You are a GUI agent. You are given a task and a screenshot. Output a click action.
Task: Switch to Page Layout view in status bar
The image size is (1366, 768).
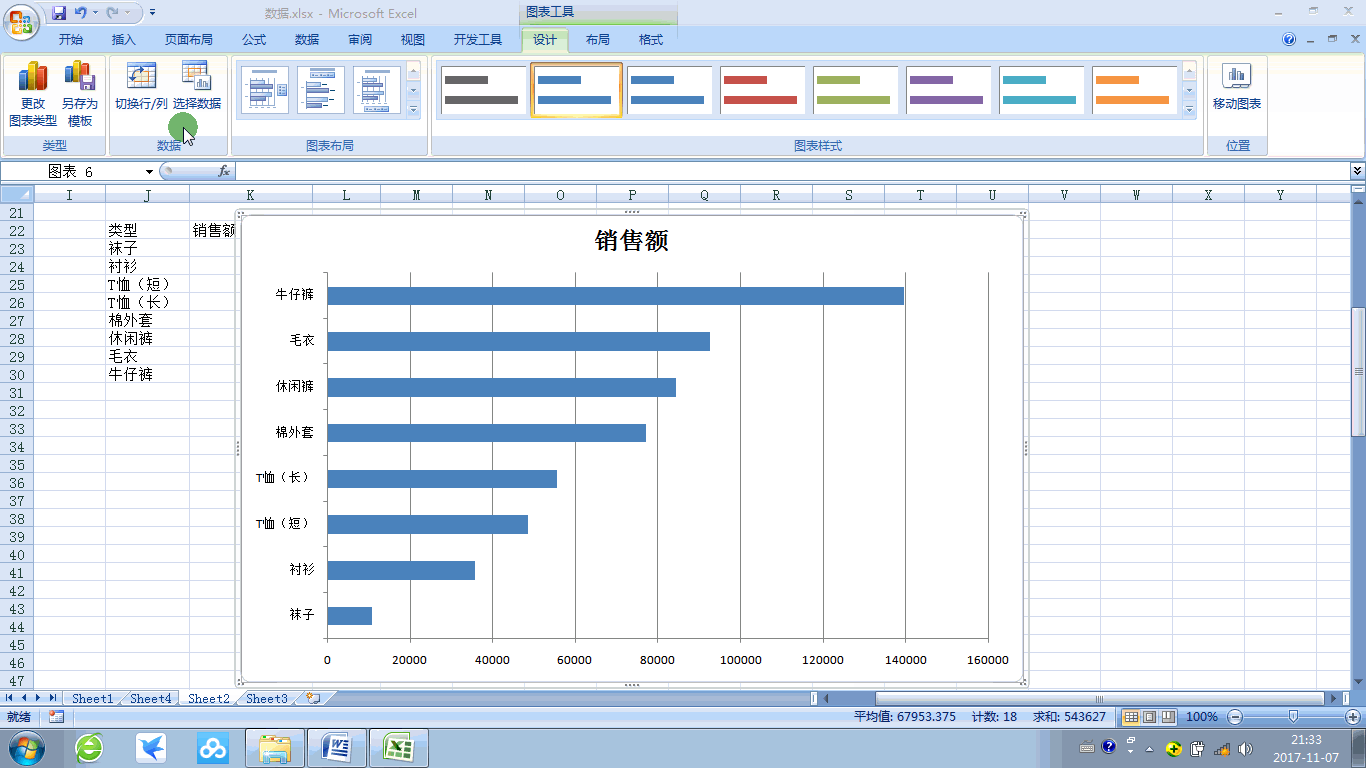coord(1149,717)
